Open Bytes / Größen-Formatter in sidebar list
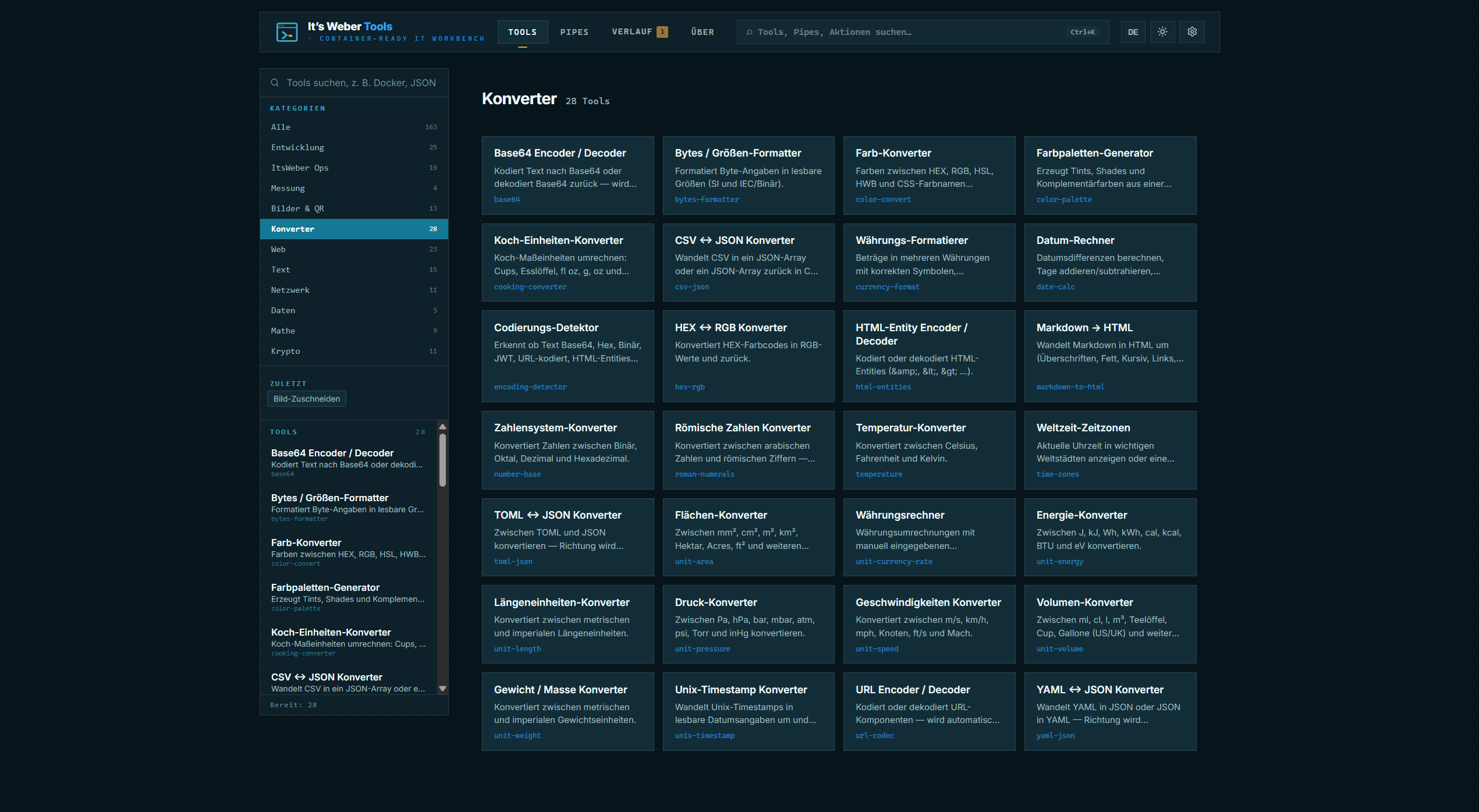 point(349,508)
